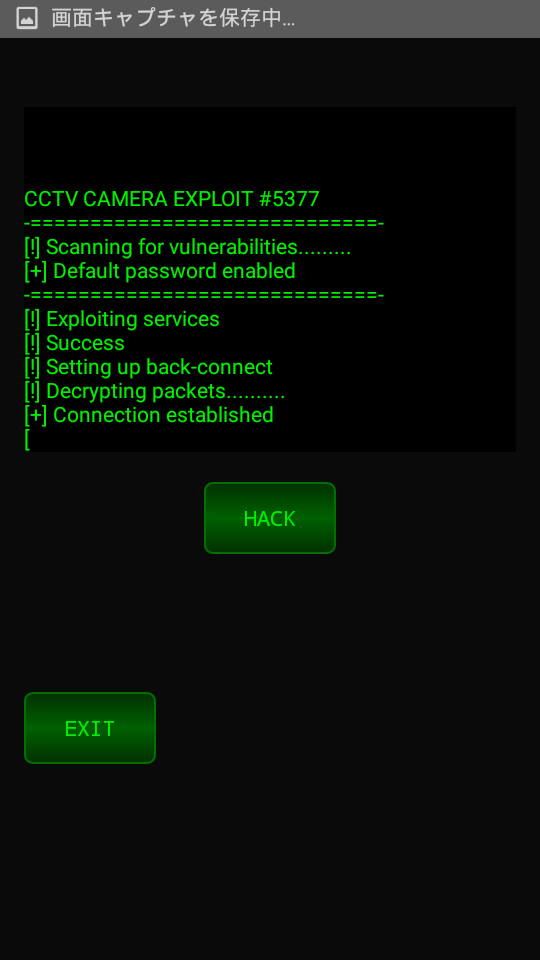Click the Decrypting packets log line
Screen dimensions: 540x960
click(x=155, y=391)
